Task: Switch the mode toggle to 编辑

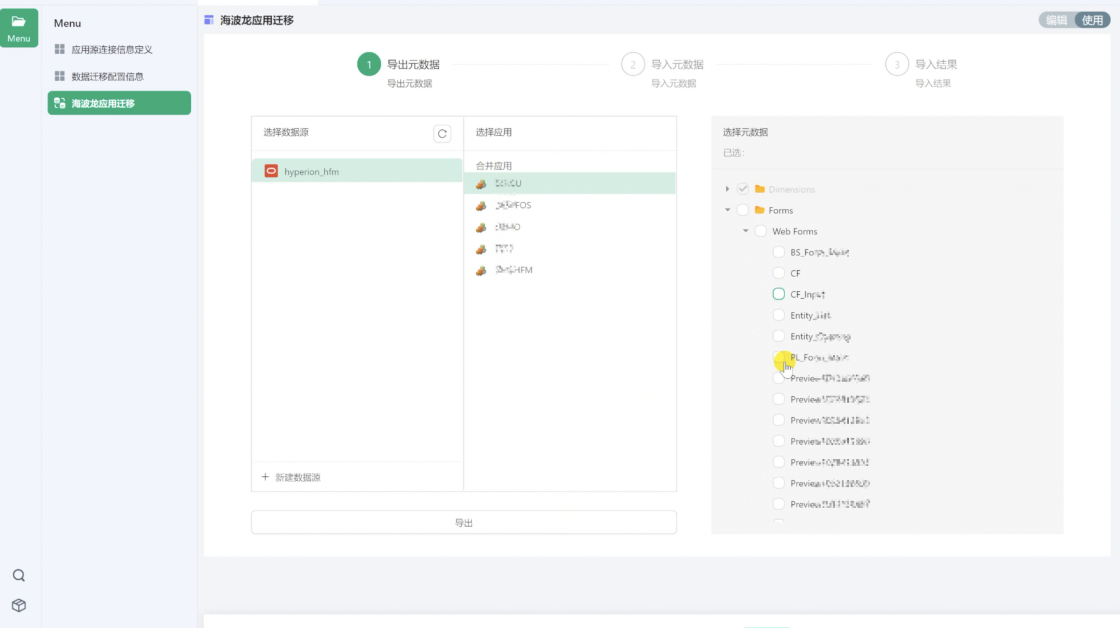Action: click(1056, 20)
